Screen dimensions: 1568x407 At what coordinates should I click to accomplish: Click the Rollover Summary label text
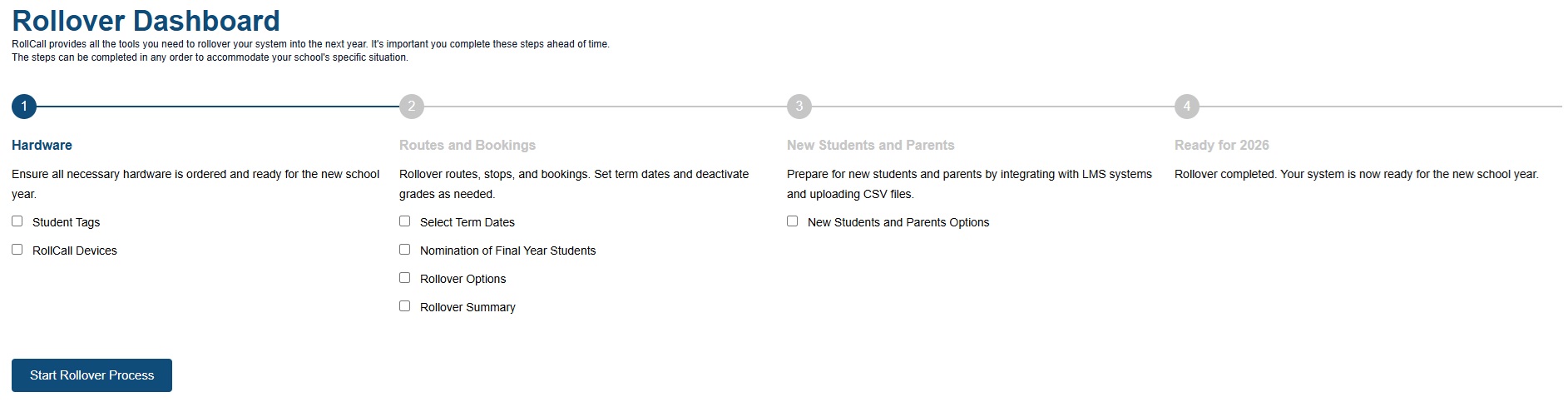point(467,307)
